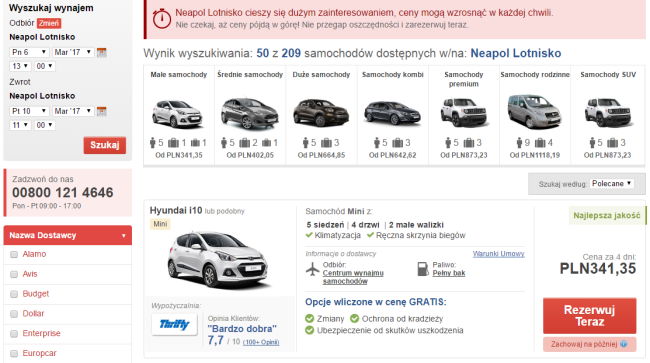Viewport: 650px width, 363px height.
Task: Click the green check next to Zmiany
Action: (310, 319)
